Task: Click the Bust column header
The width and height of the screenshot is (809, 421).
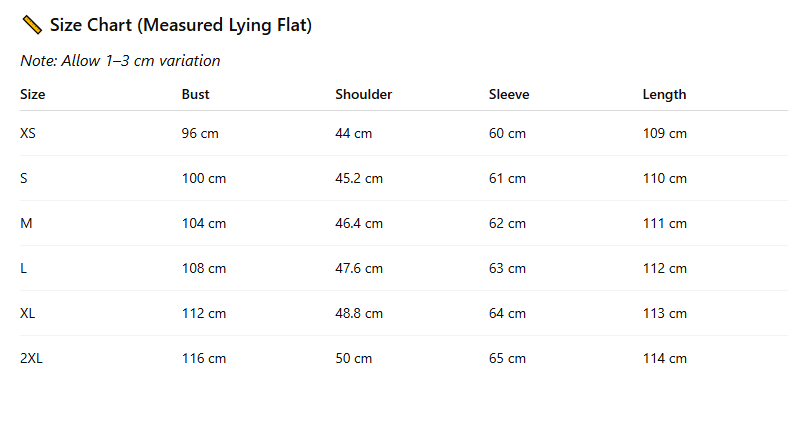Action: click(196, 95)
